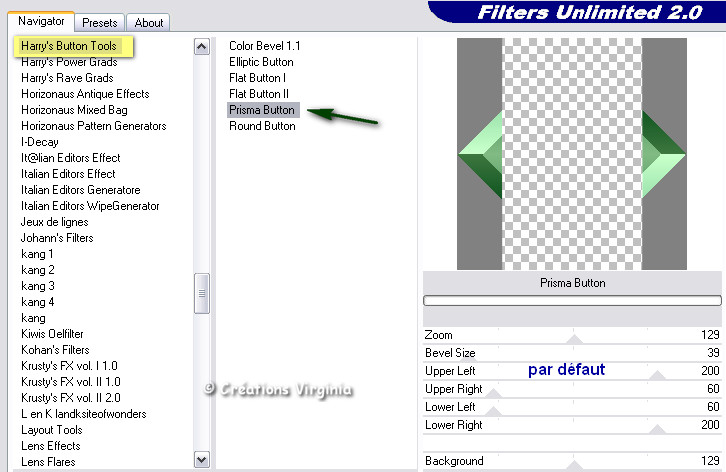Screen dimensions: 726x472
Task: Click scroll down arrow in filter list
Action: [201, 460]
